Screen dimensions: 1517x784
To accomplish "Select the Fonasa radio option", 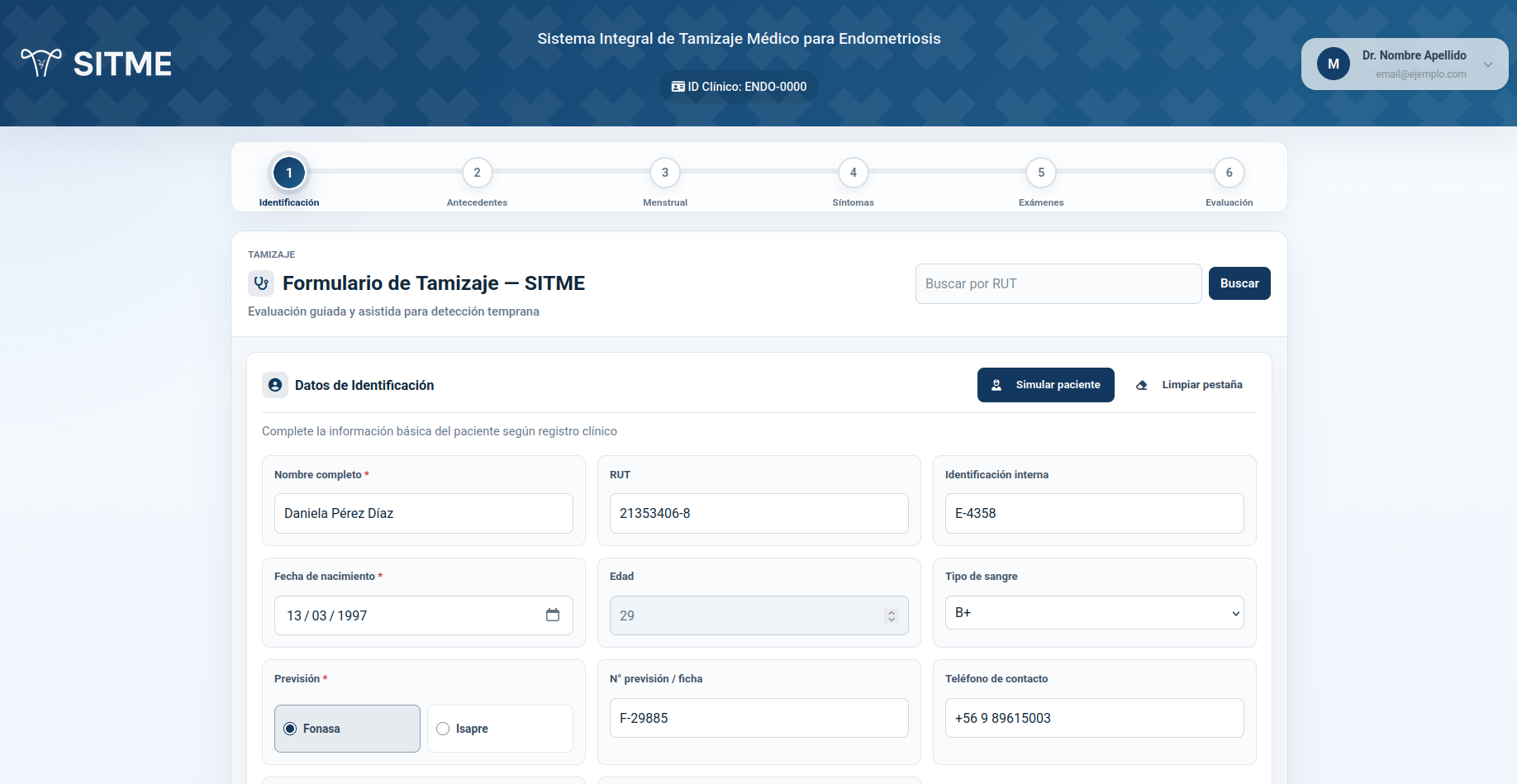I will tap(347, 729).
